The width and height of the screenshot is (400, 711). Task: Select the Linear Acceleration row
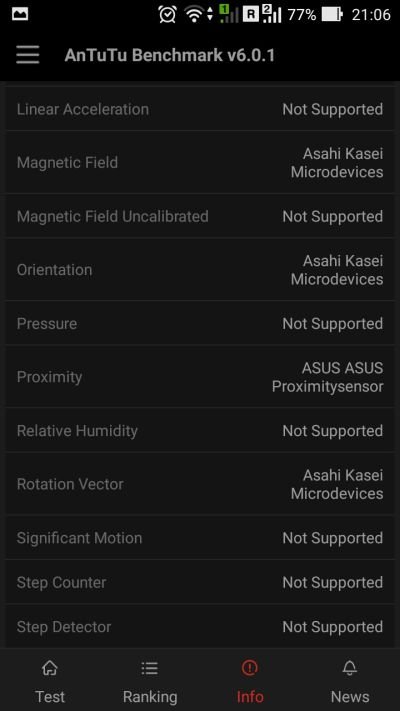click(200, 109)
